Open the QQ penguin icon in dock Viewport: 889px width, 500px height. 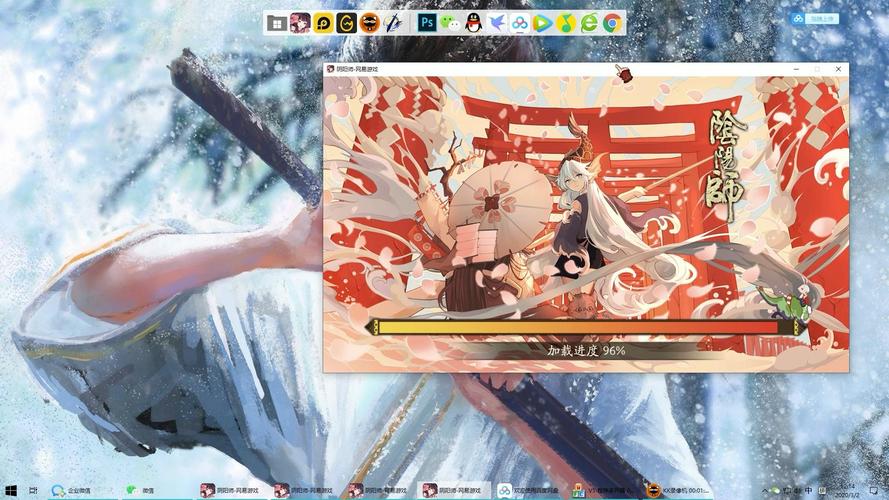coord(473,23)
